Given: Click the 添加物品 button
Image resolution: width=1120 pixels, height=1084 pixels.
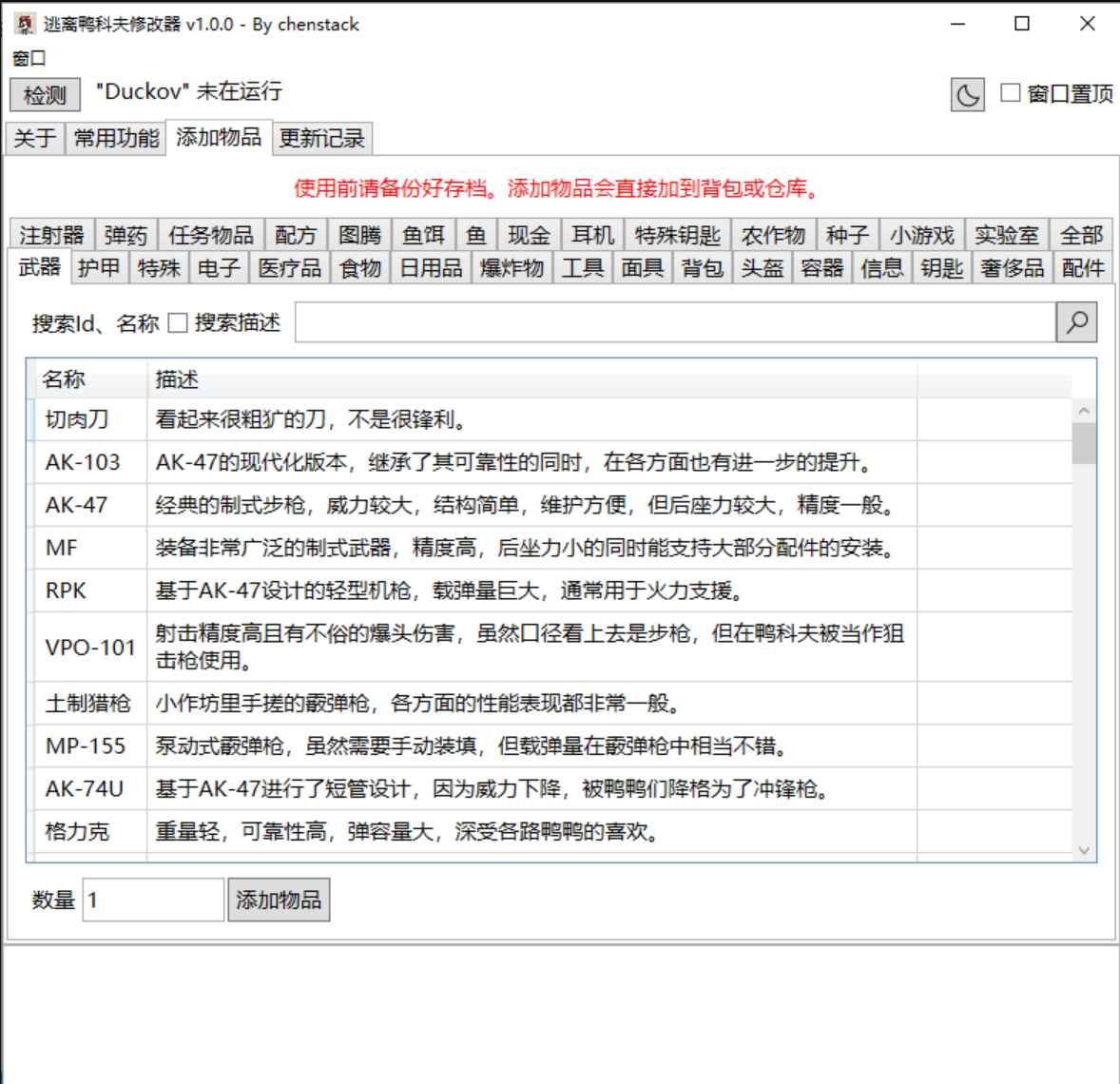Looking at the screenshot, I should tap(279, 900).
